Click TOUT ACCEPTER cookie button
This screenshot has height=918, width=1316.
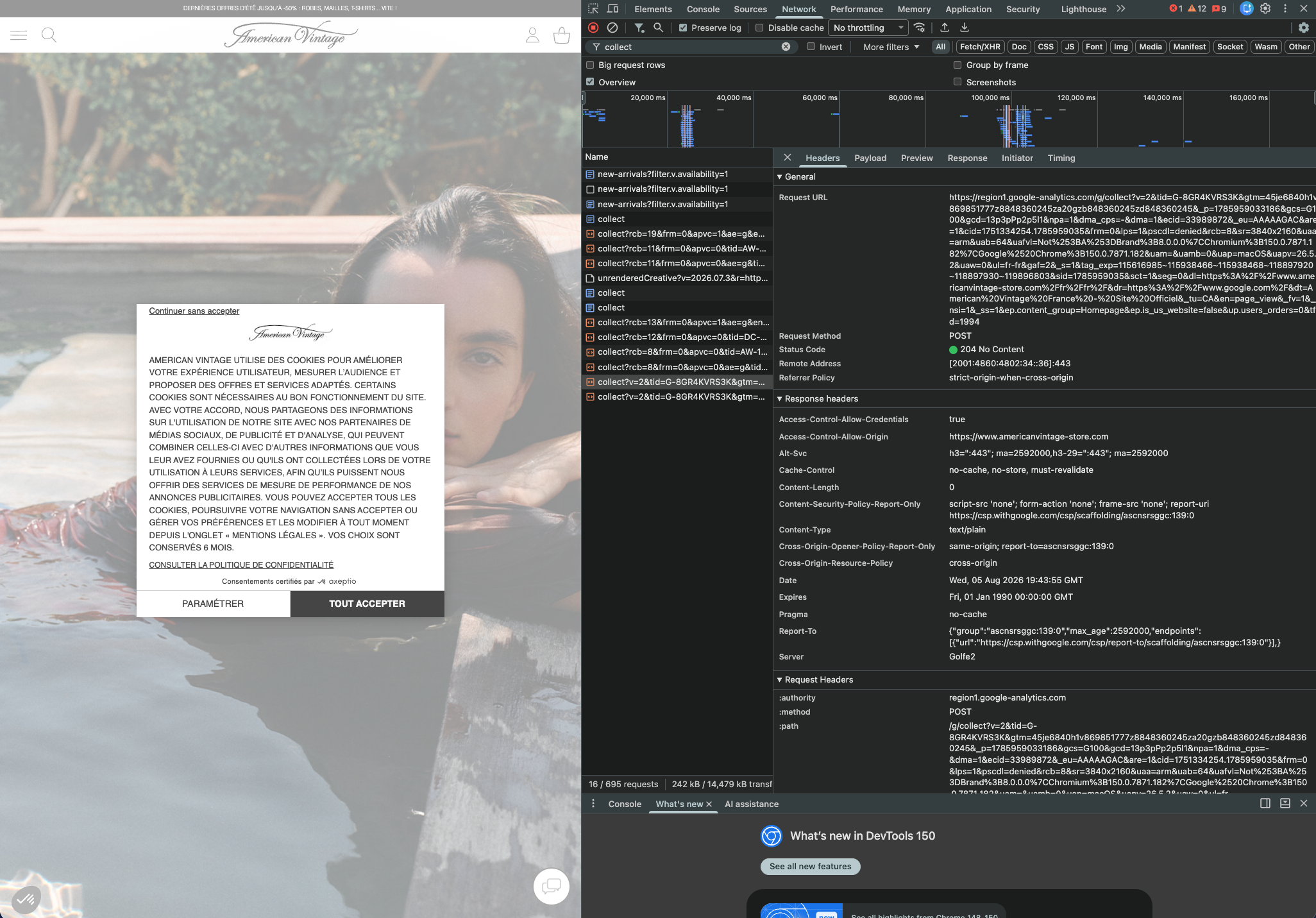click(x=367, y=604)
